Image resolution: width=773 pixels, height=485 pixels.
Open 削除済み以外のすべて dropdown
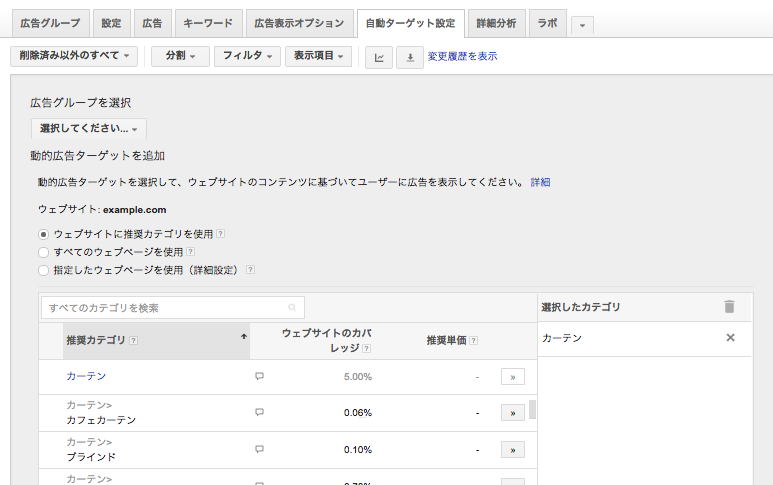(x=74, y=56)
